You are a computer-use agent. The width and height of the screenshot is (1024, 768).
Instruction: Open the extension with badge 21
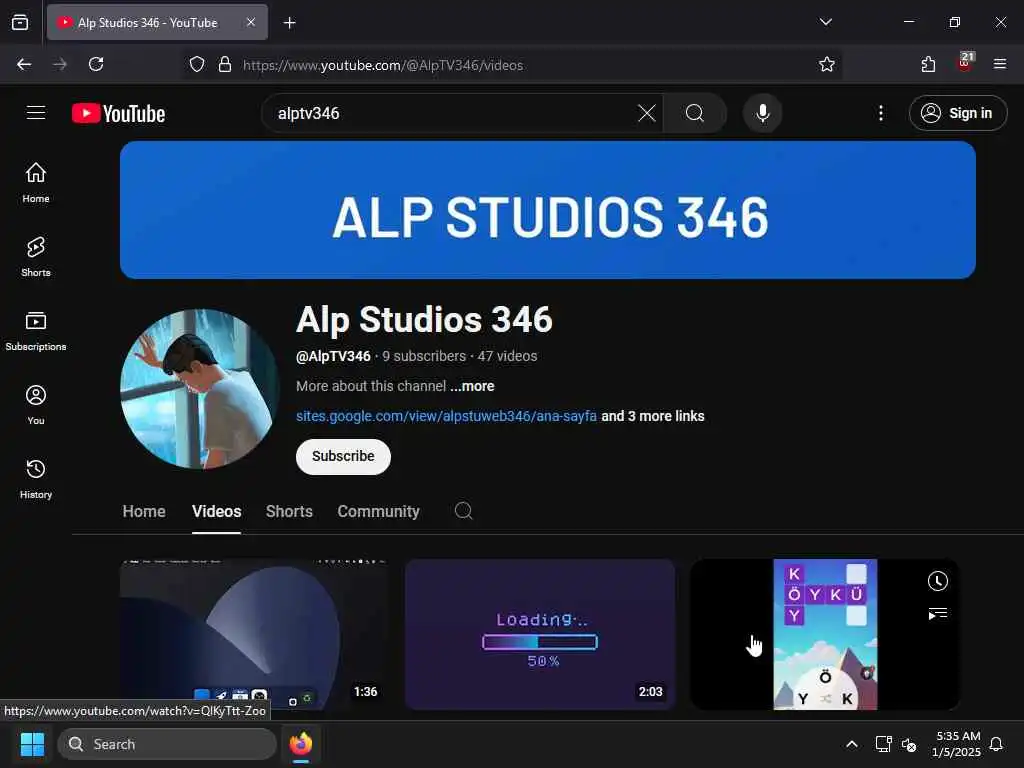[x=965, y=63]
